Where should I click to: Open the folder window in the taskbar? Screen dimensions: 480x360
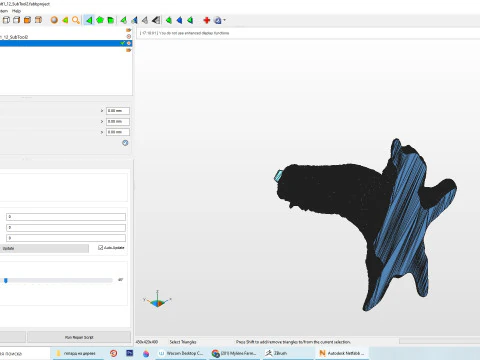coord(77,353)
